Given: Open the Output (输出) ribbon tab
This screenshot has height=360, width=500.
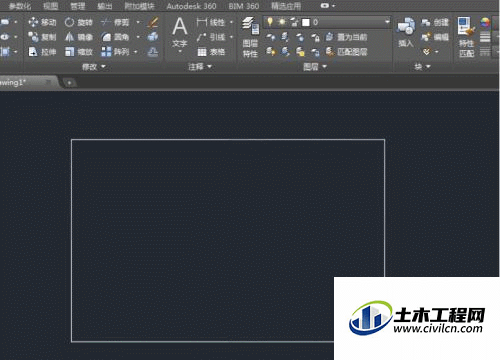Looking at the screenshot, I should (105, 6).
